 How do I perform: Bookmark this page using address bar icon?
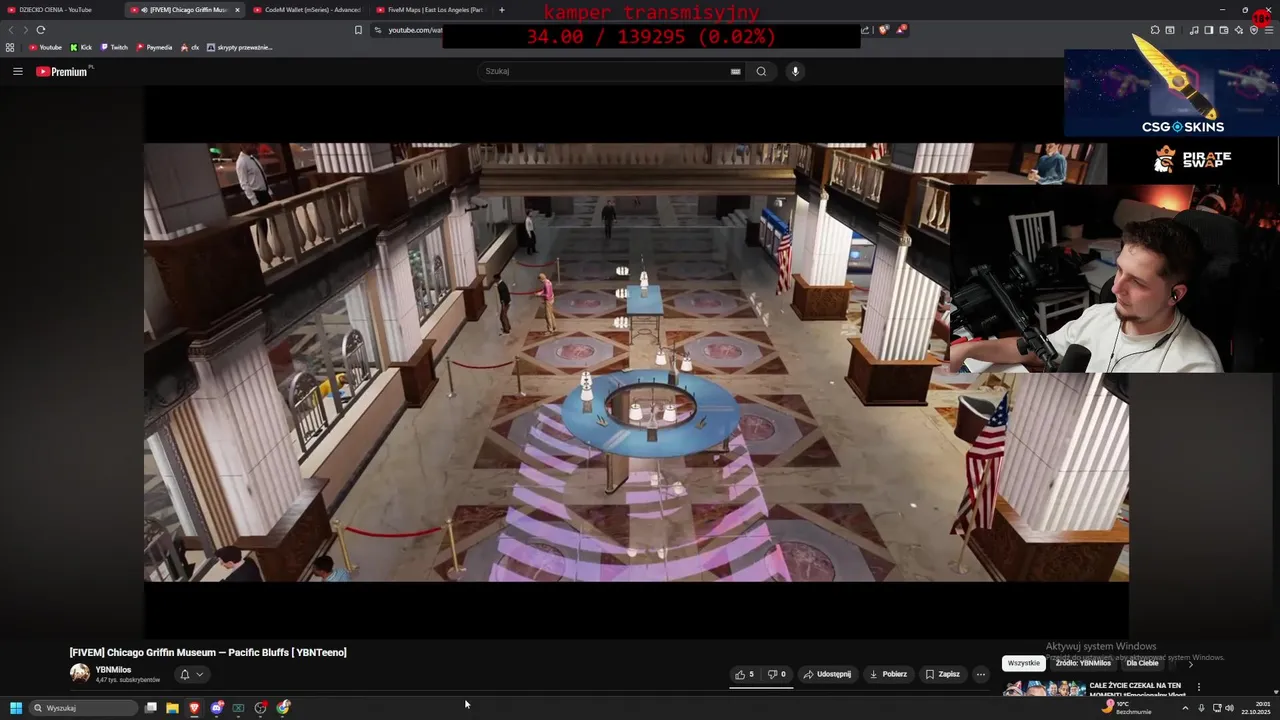click(358, 30)
